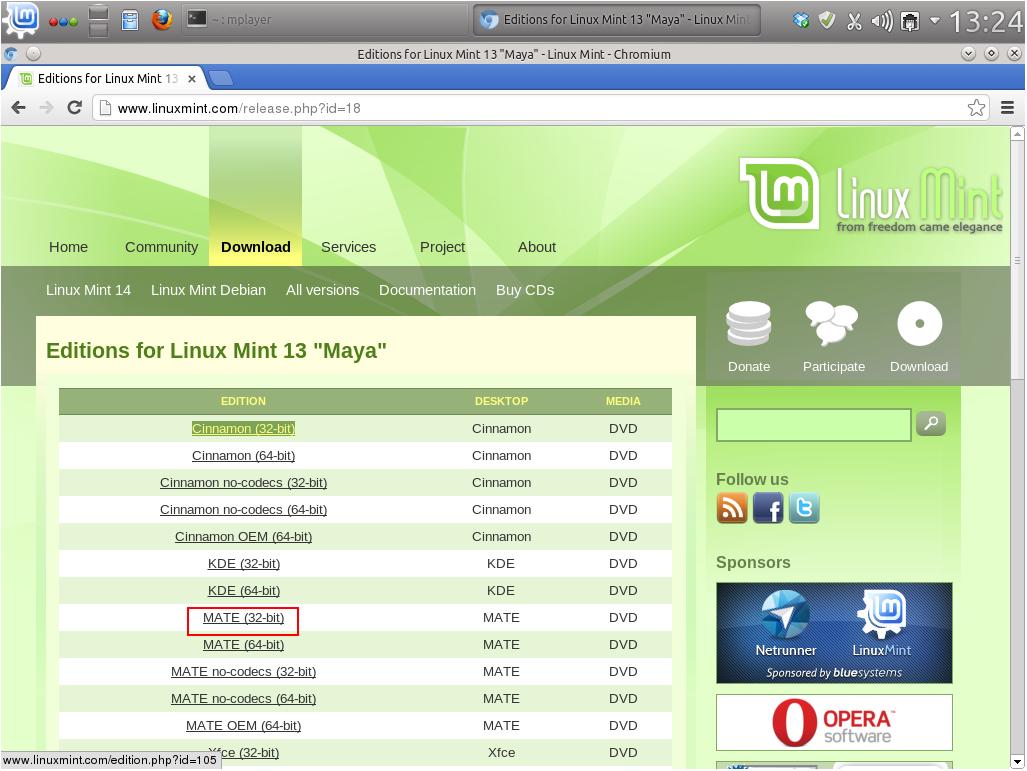1027x771 pixels.
Task: Bookmark this page with the star icon
Action: pos(976,107)
